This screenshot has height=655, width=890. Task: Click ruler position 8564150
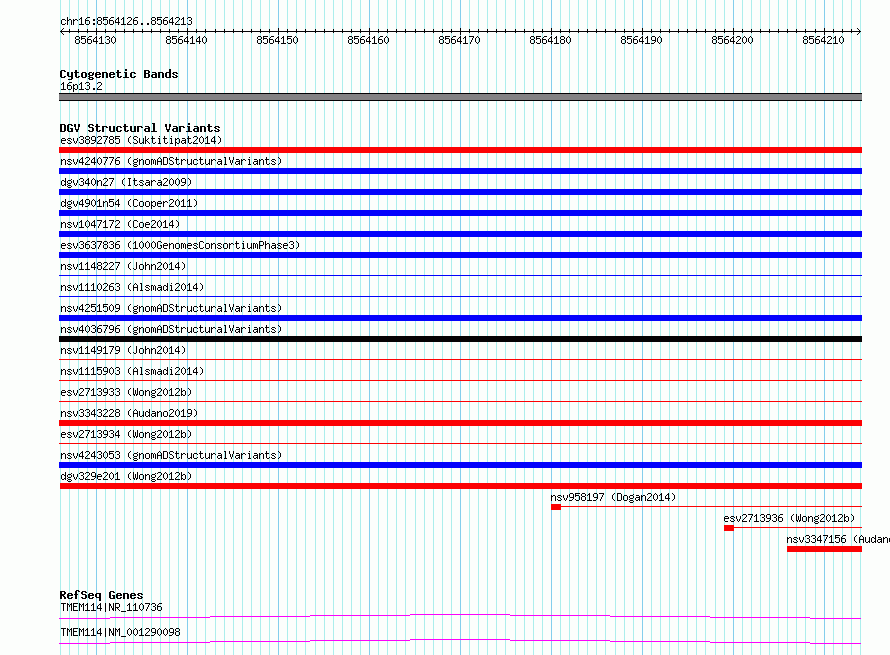[277, 40]
